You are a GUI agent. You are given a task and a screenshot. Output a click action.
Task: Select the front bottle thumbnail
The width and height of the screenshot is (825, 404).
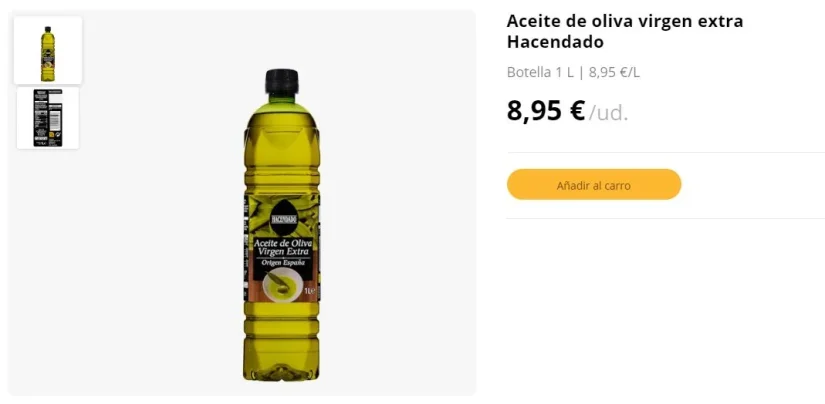pyautogui.click(x=48, y=50)
